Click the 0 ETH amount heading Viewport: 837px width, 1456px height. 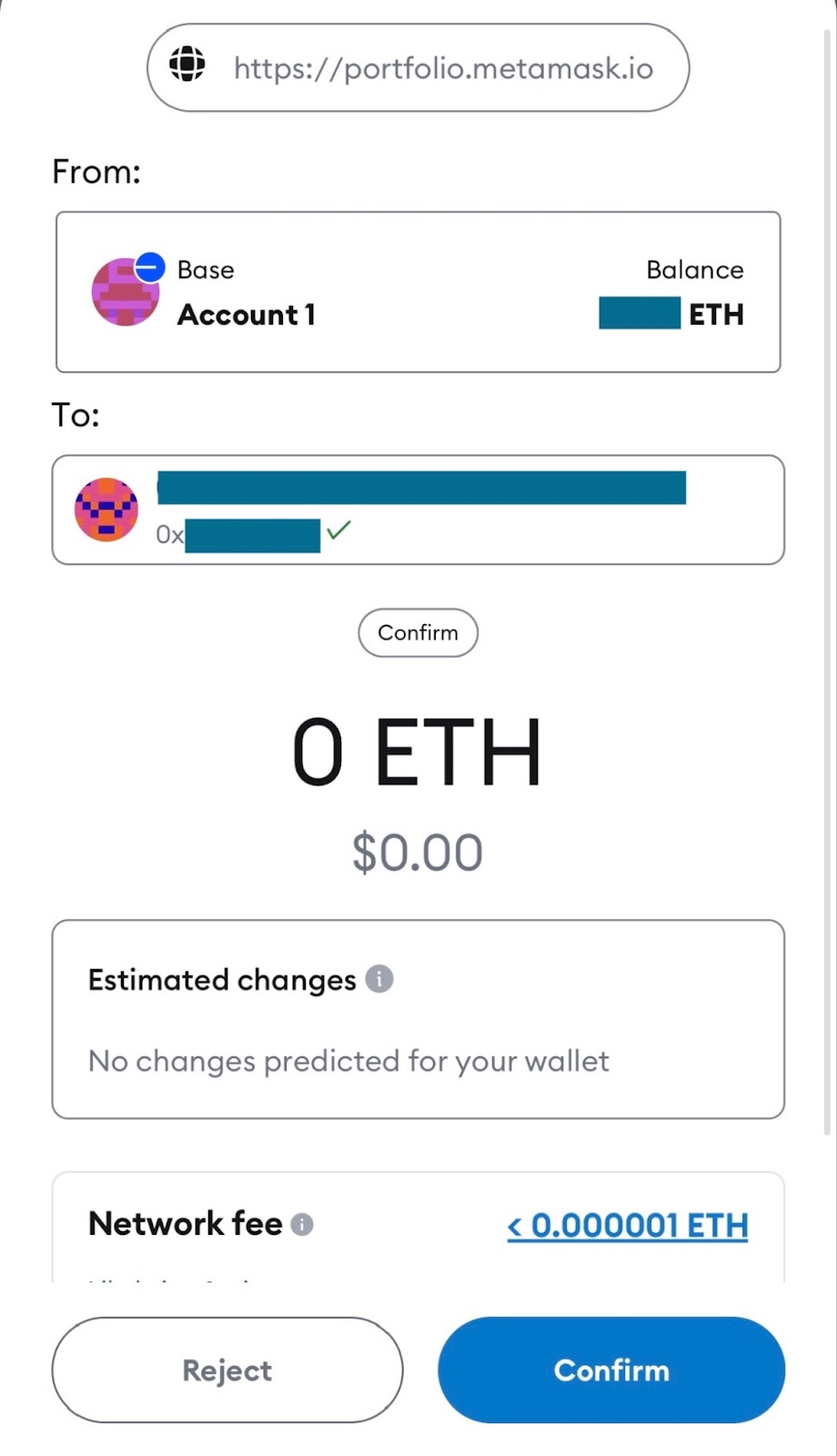417,753
